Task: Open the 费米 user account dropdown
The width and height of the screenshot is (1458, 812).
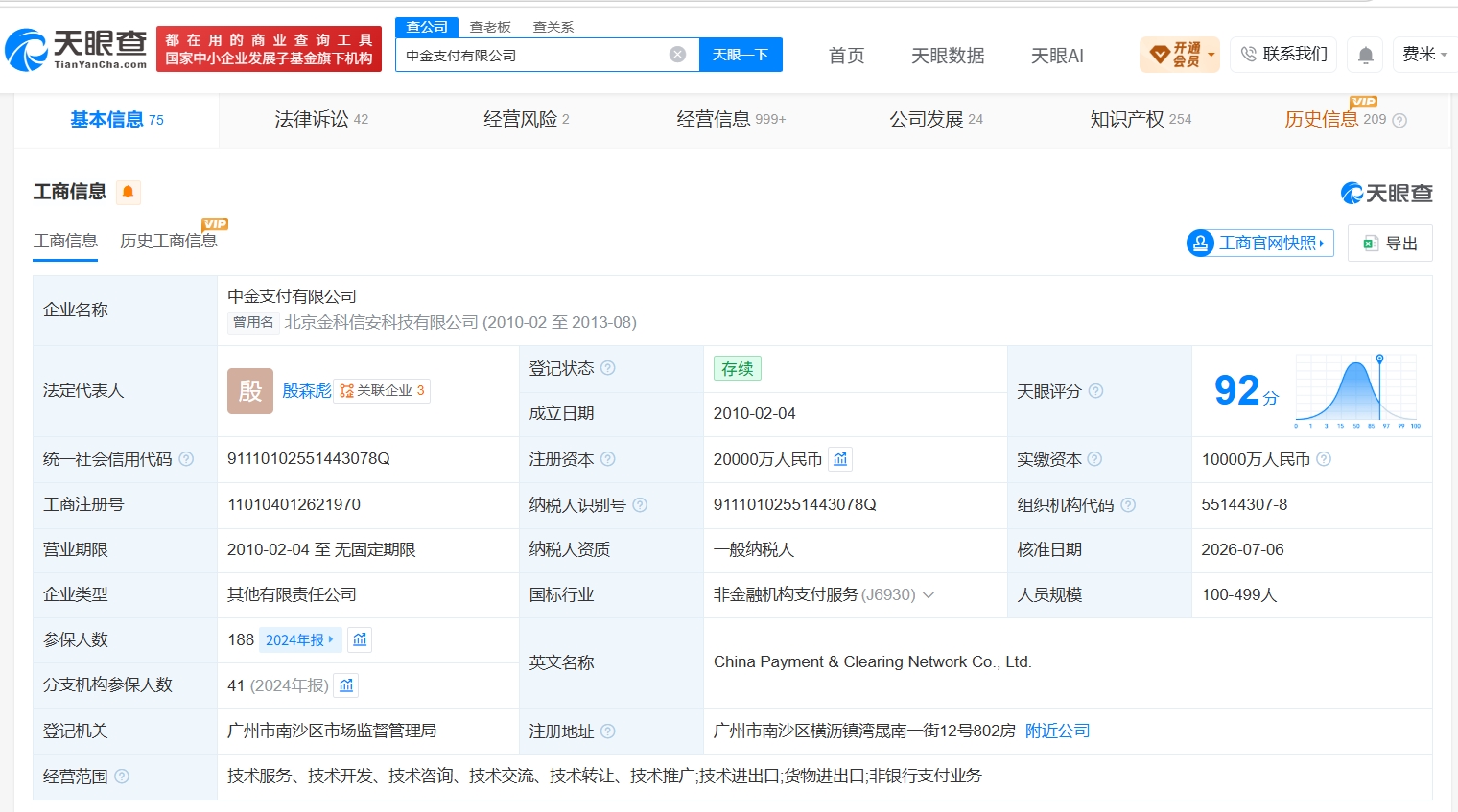Action: pos(1424,55)
